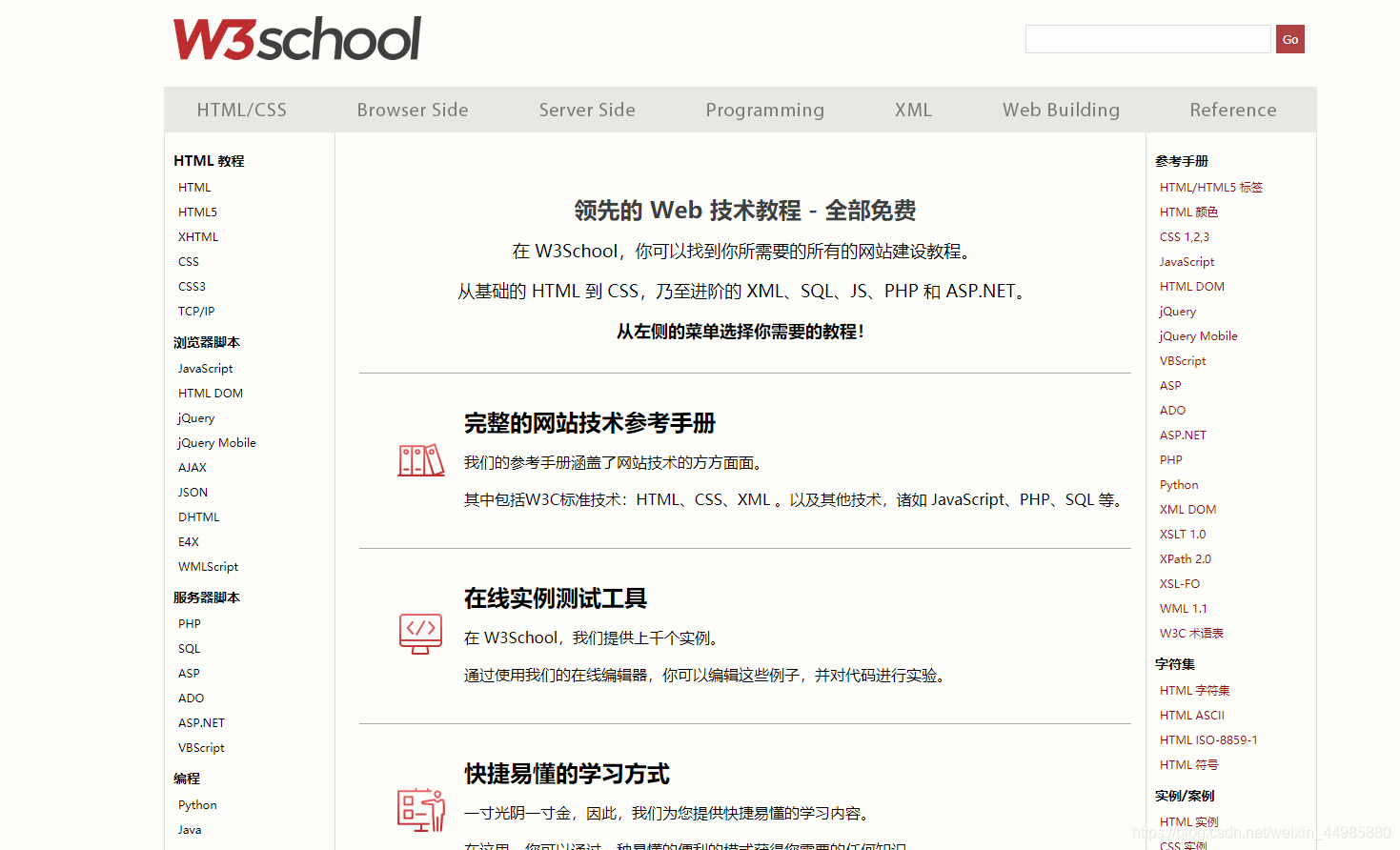Screen dimensions: 1400x850
Task: Click the easy learning presenter icon
Action: (421, 810)
